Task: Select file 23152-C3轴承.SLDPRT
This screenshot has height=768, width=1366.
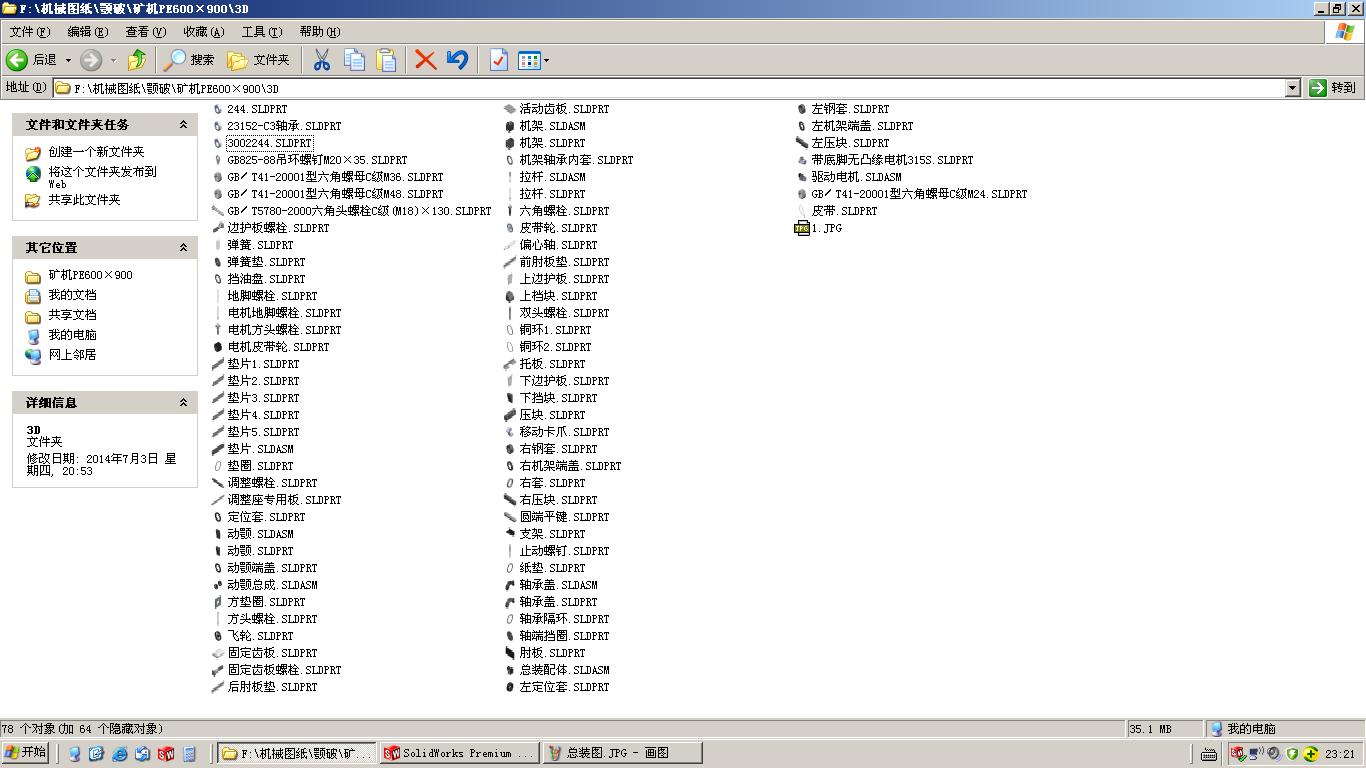Action: (x=284, y=126)
